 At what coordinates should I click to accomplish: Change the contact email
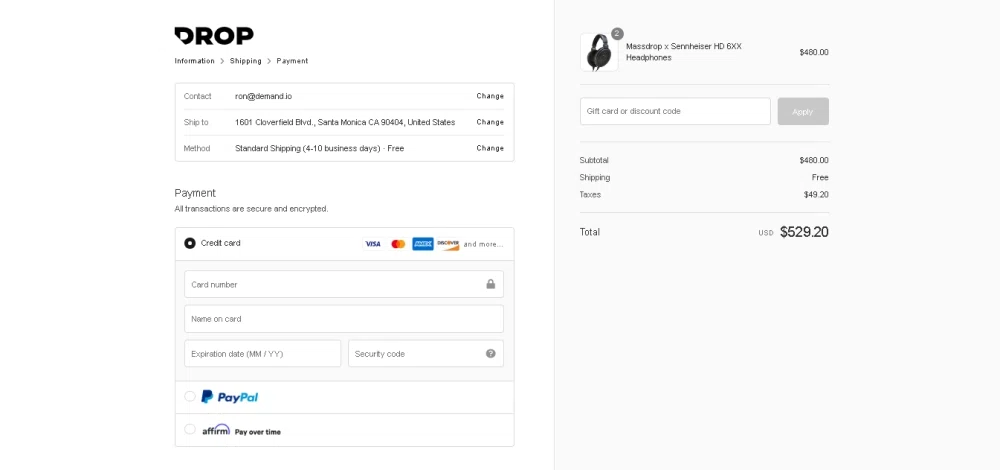(x=490, y=96)
